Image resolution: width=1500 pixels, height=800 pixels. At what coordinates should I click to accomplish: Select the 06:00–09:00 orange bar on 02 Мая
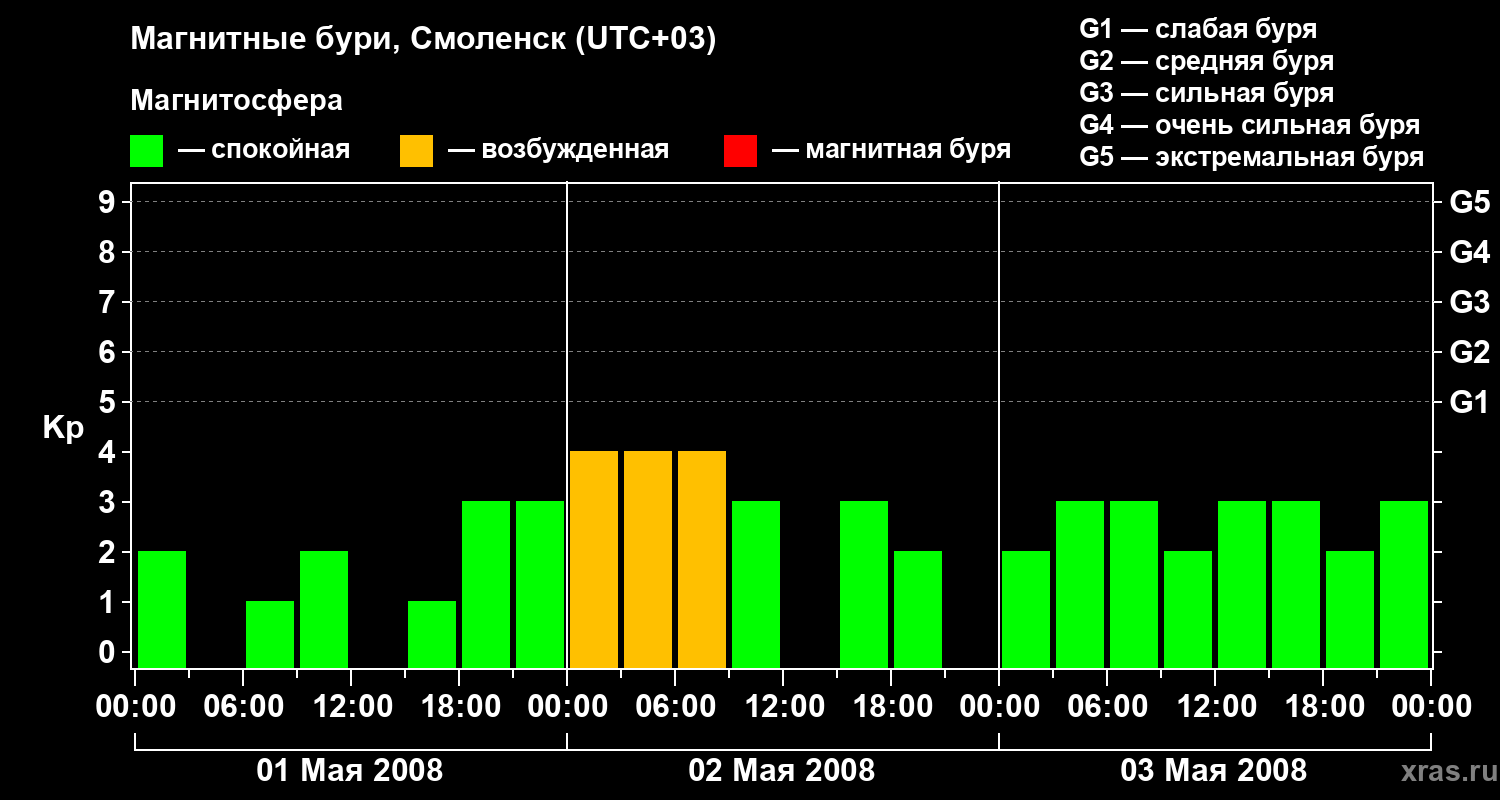(x=702, y=559)
